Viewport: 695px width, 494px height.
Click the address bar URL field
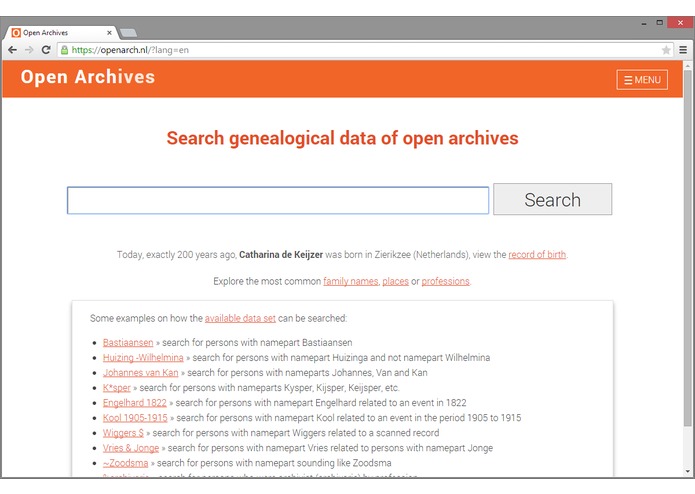pos(363,50)
